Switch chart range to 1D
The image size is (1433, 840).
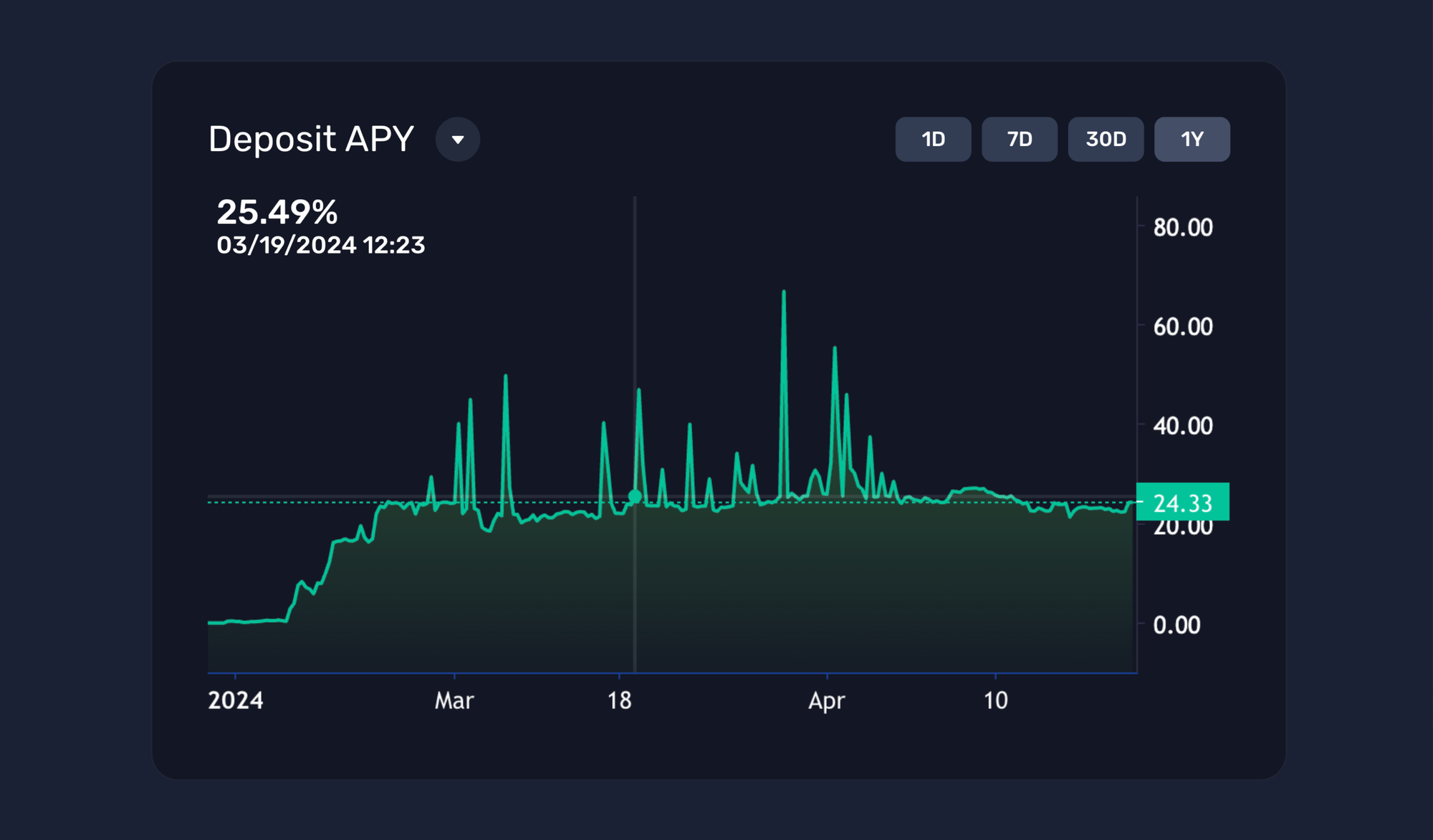click(933, 139)
